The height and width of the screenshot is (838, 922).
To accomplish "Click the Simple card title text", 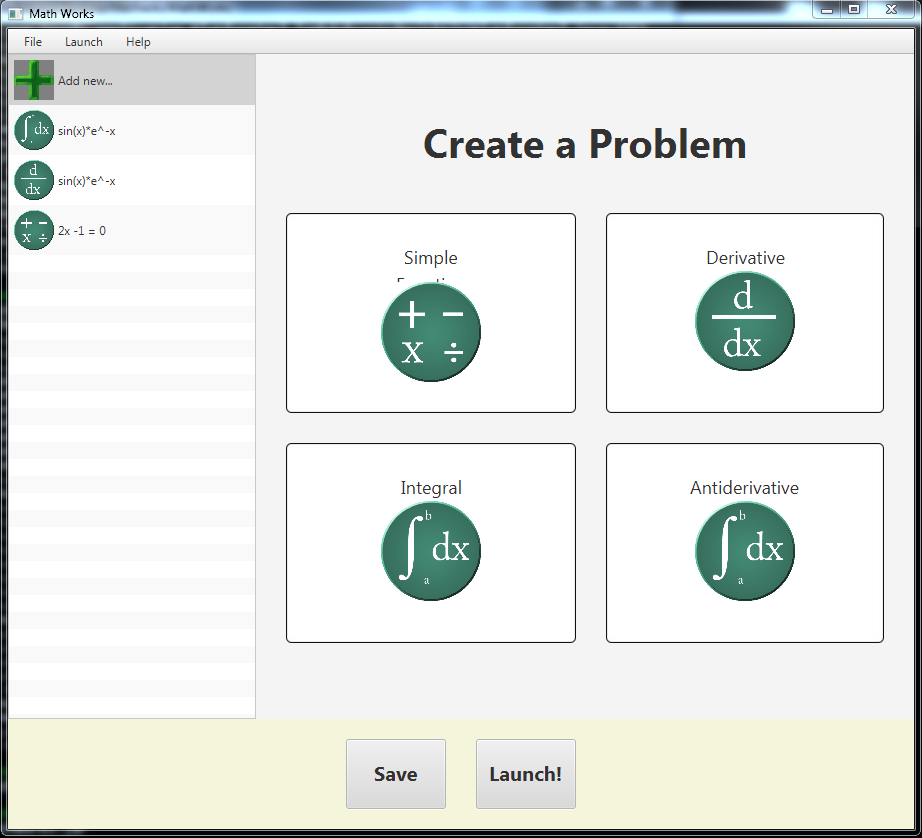I will [x=430, y=258].
